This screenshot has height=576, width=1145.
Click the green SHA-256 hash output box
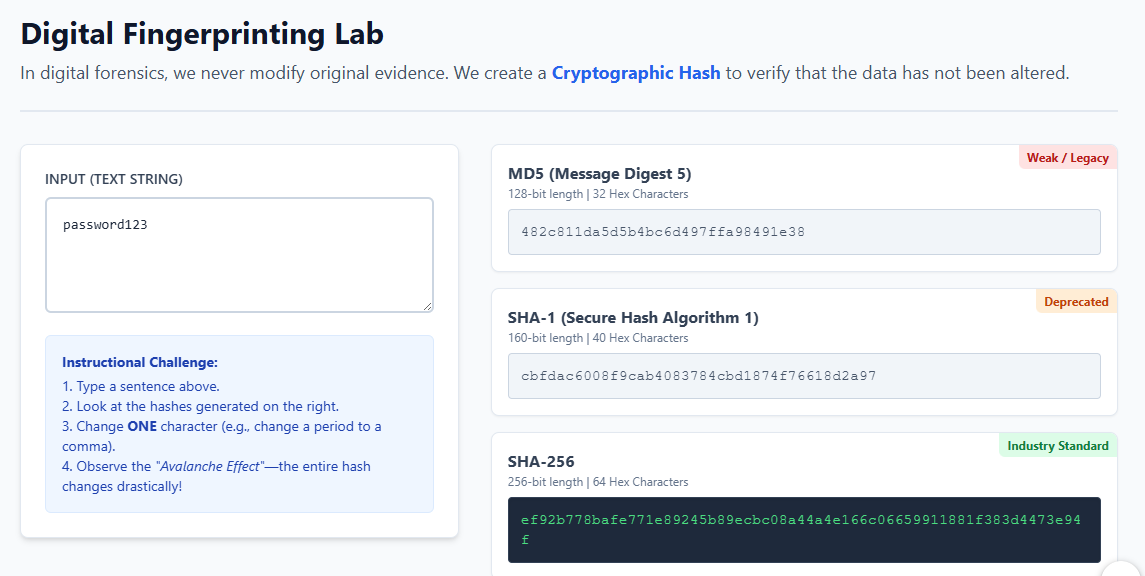click(804, 530)
